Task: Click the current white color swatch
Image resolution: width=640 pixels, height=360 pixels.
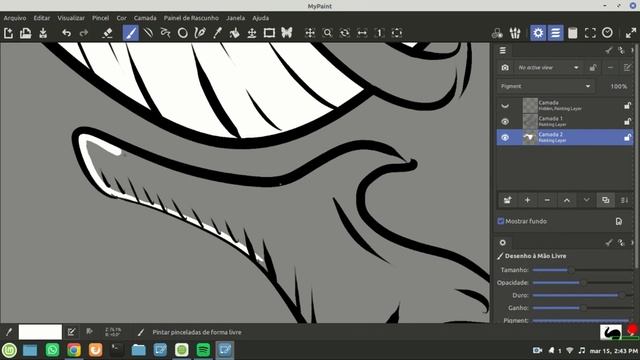Action: (40, 332)
